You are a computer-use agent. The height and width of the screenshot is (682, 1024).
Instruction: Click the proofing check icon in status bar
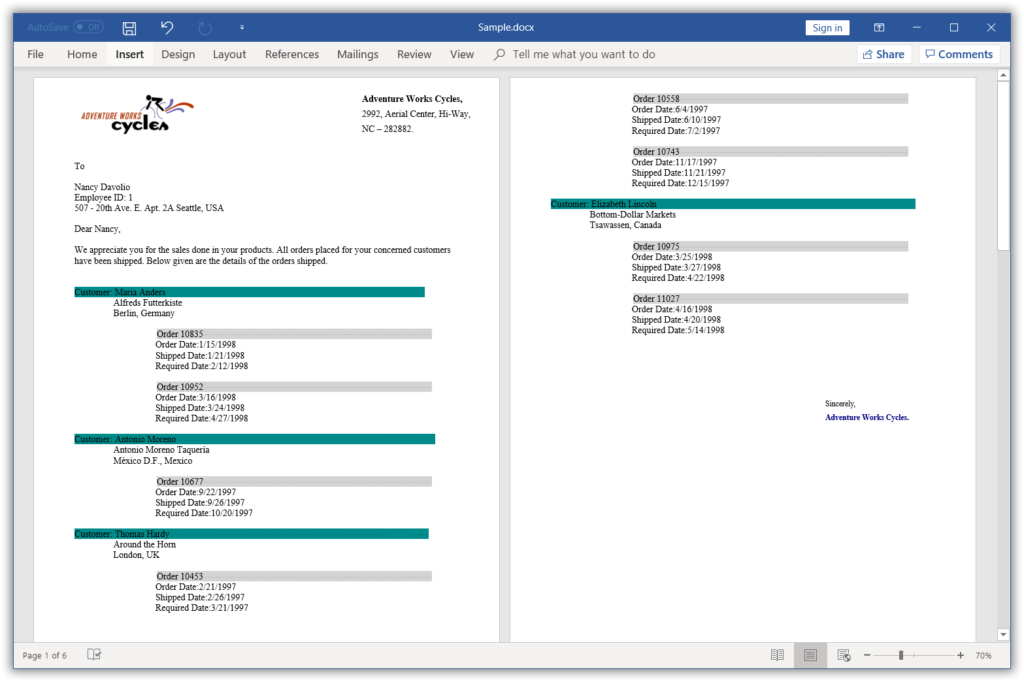tap(94, 655)
